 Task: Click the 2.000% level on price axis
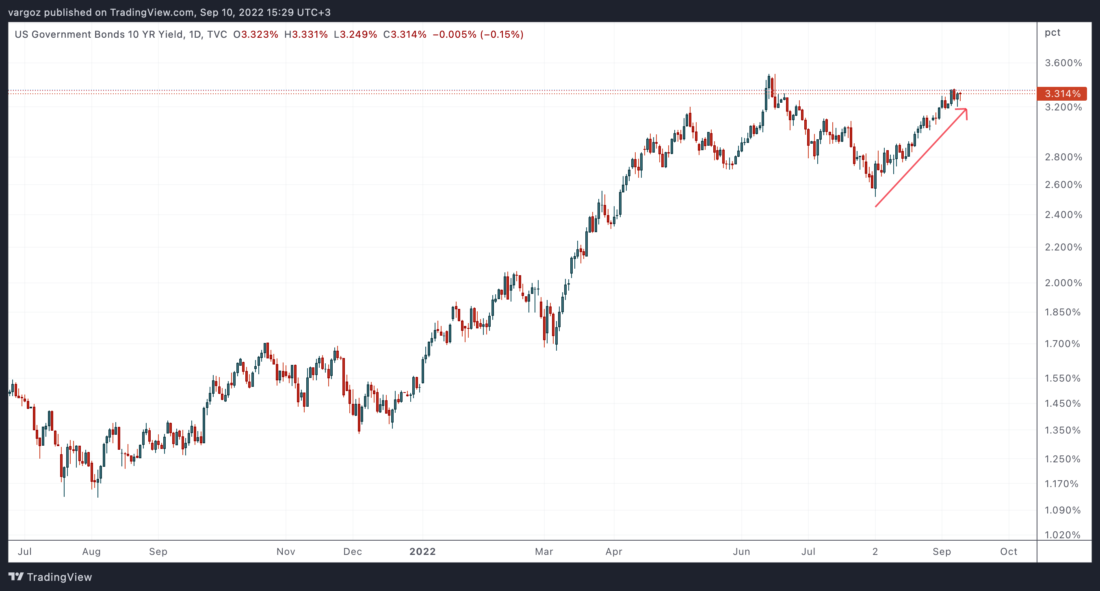point(1063,283)
